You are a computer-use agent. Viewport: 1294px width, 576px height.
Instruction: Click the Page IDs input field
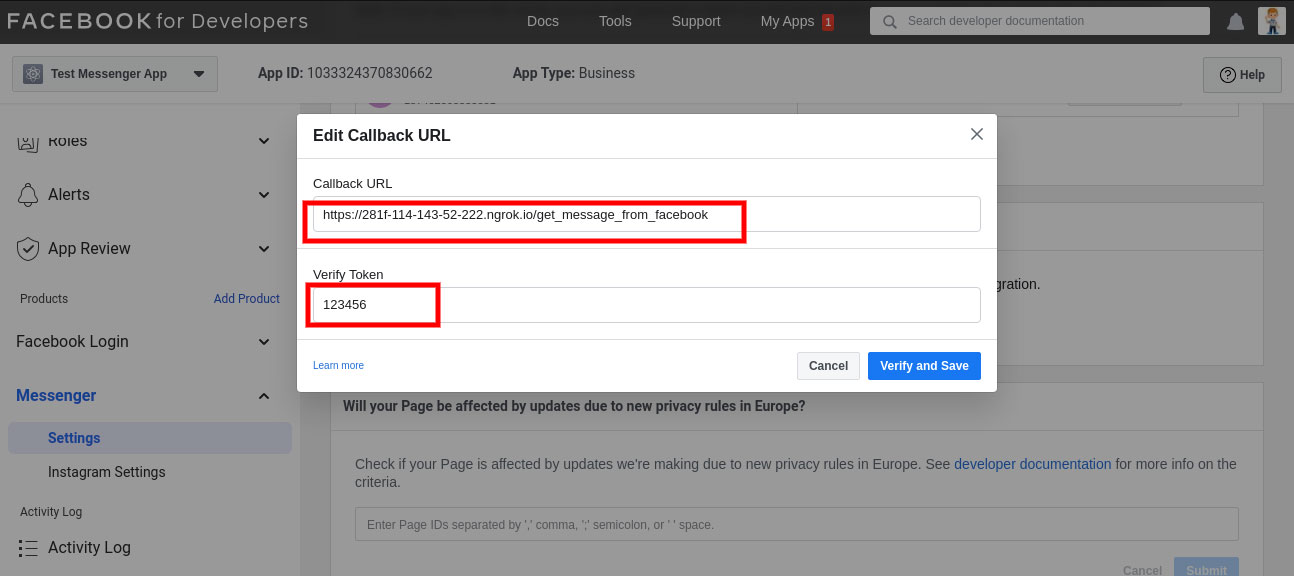click(796, 524)
